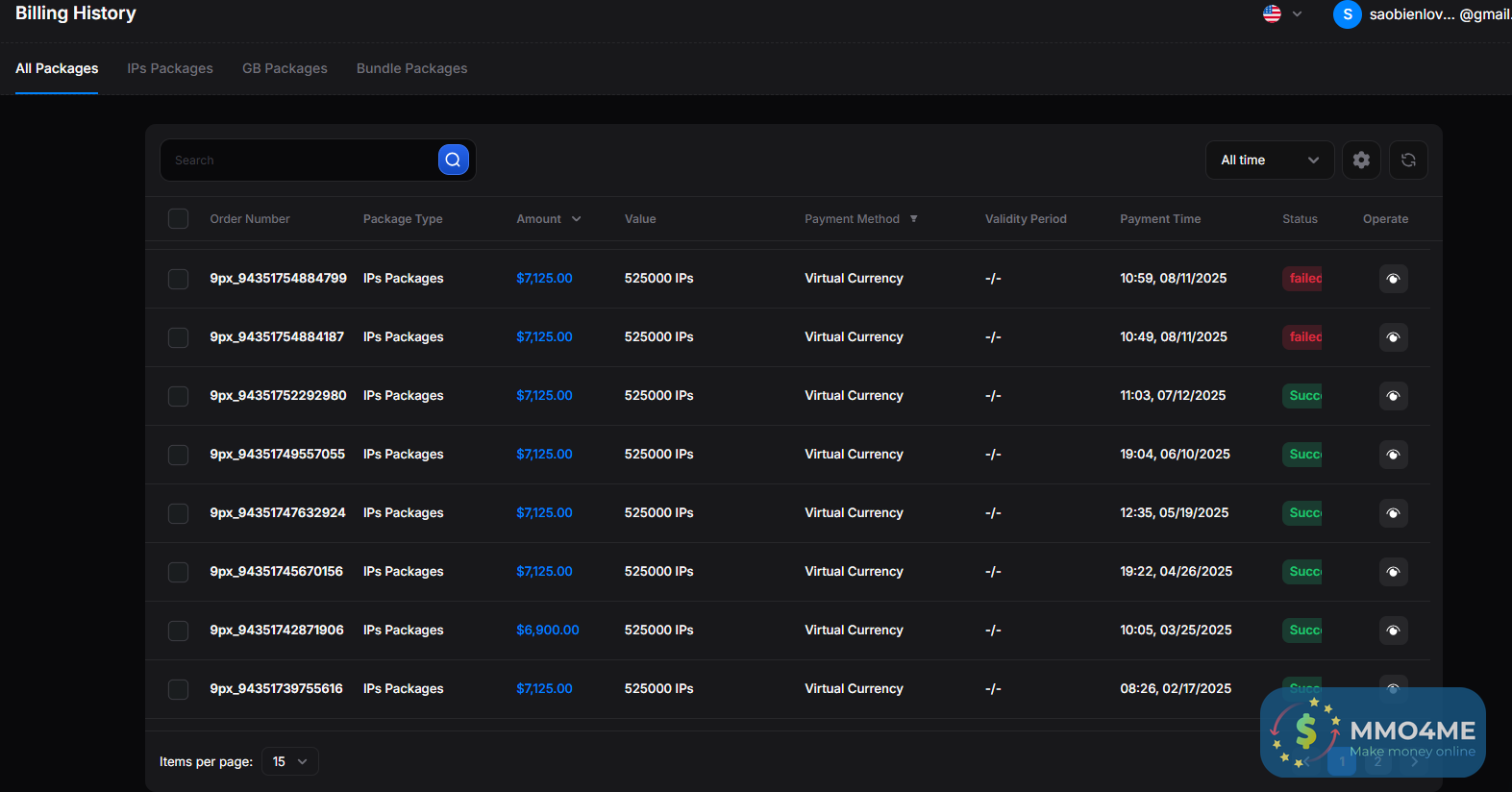The height and width of the screenshot is (792, 1512).
Task: Focus the Search input field
Action: coord(300,161)
